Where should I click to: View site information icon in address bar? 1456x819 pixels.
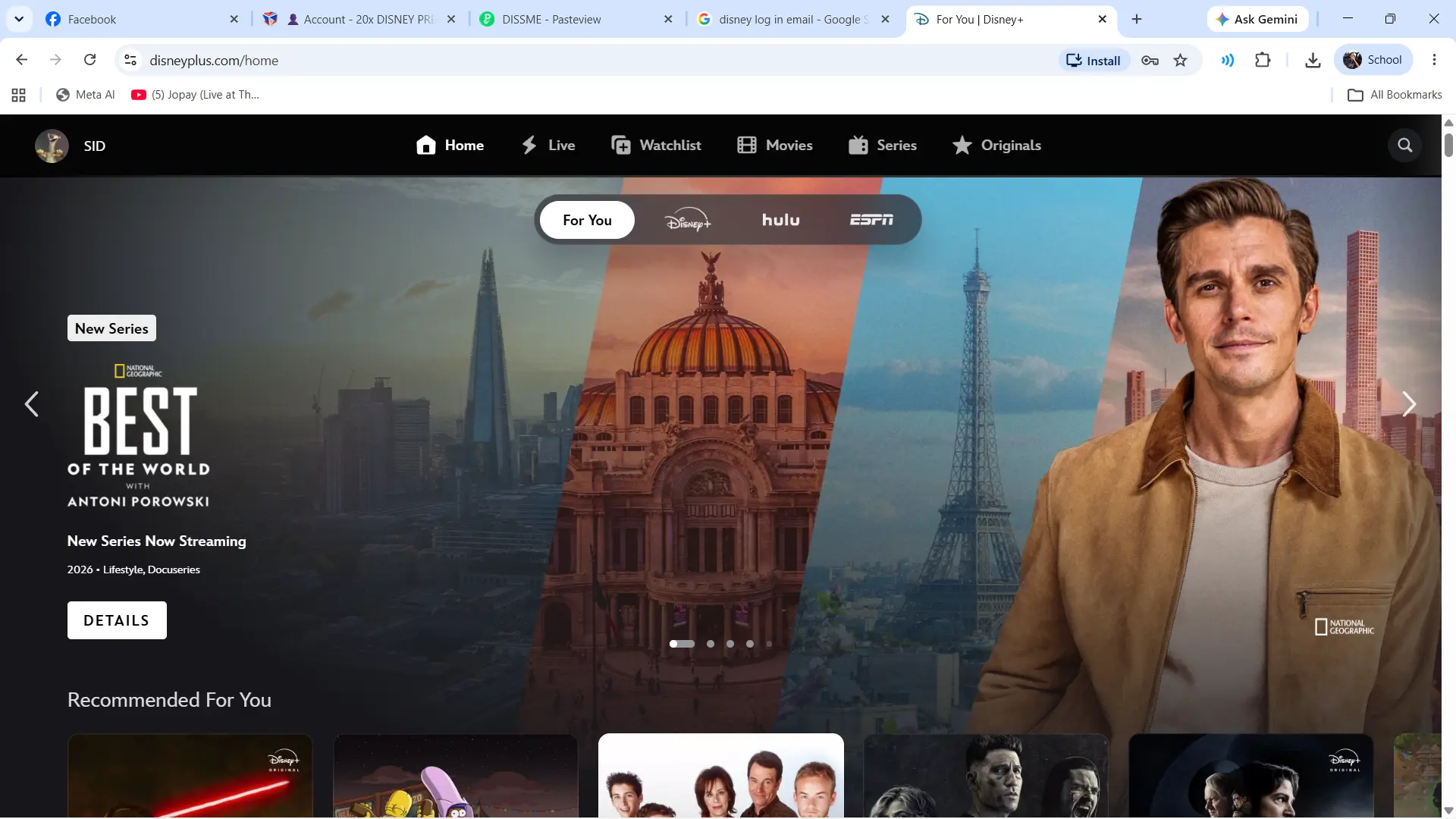coord(130,60)
